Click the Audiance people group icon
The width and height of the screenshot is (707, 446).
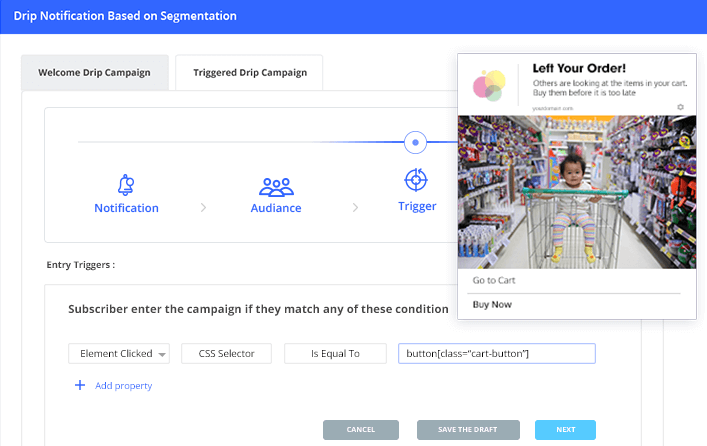pyautogui.click(x=276, y=186)
